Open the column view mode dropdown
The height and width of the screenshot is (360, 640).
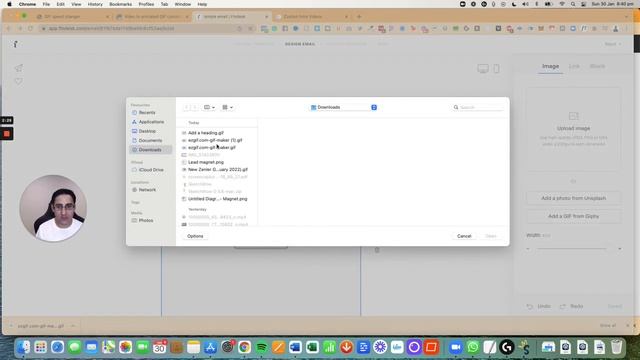coord(209,107)
